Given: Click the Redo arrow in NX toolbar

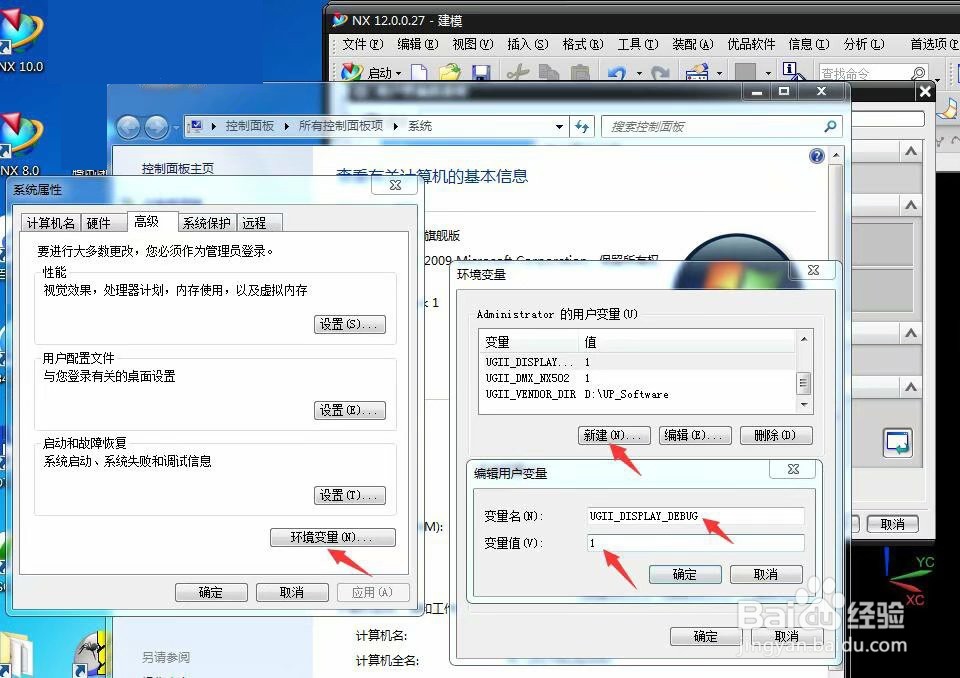Looking at the screenshot, I should coord(660,73).
